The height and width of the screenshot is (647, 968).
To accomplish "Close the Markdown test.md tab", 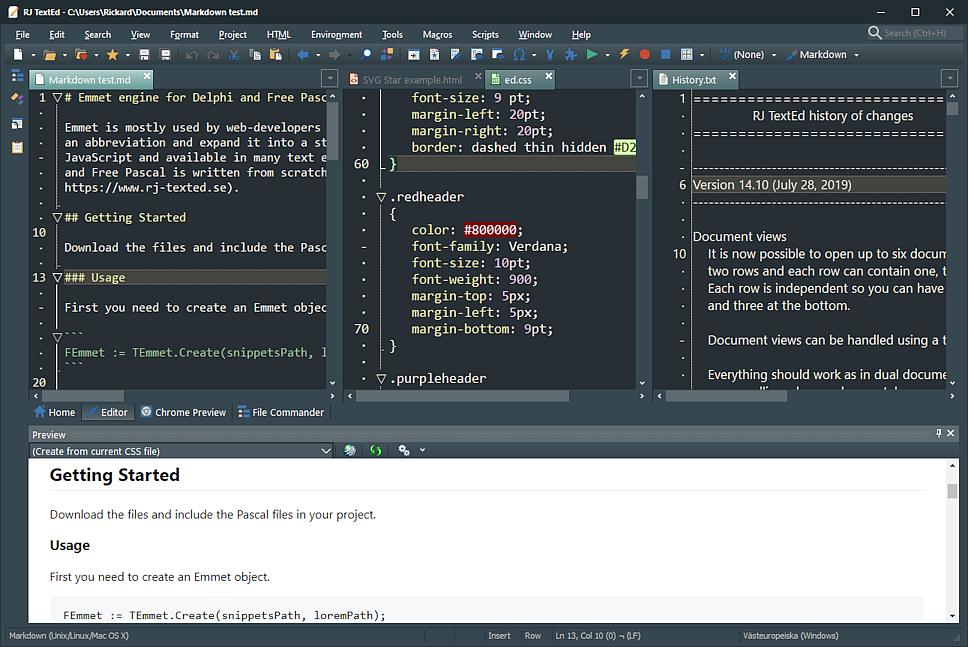I will 147,76.
